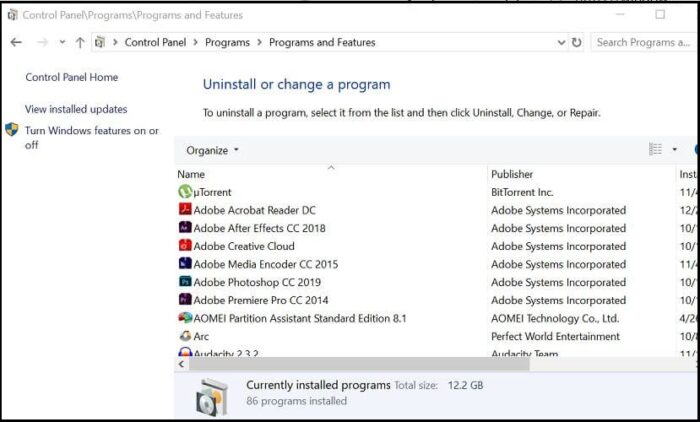Click the 86 programs installed text
700x422 pixels.
click(x=296, y=401)
